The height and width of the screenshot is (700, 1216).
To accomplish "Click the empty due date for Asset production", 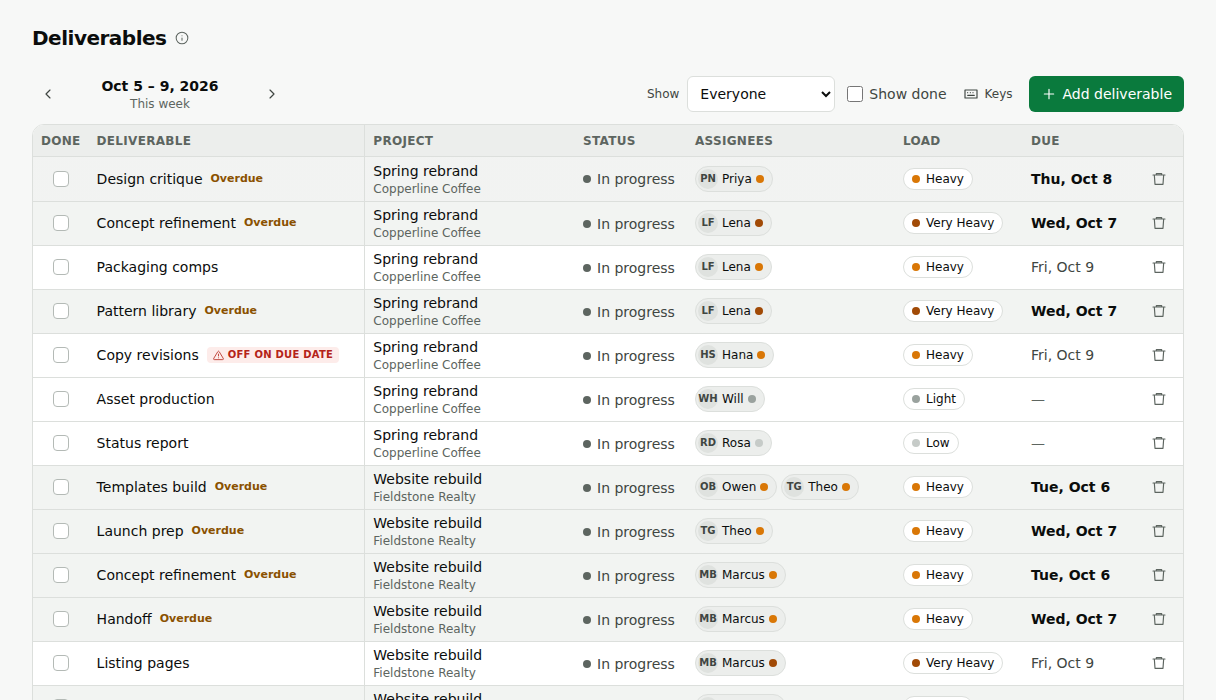I will pos(1038,399).
